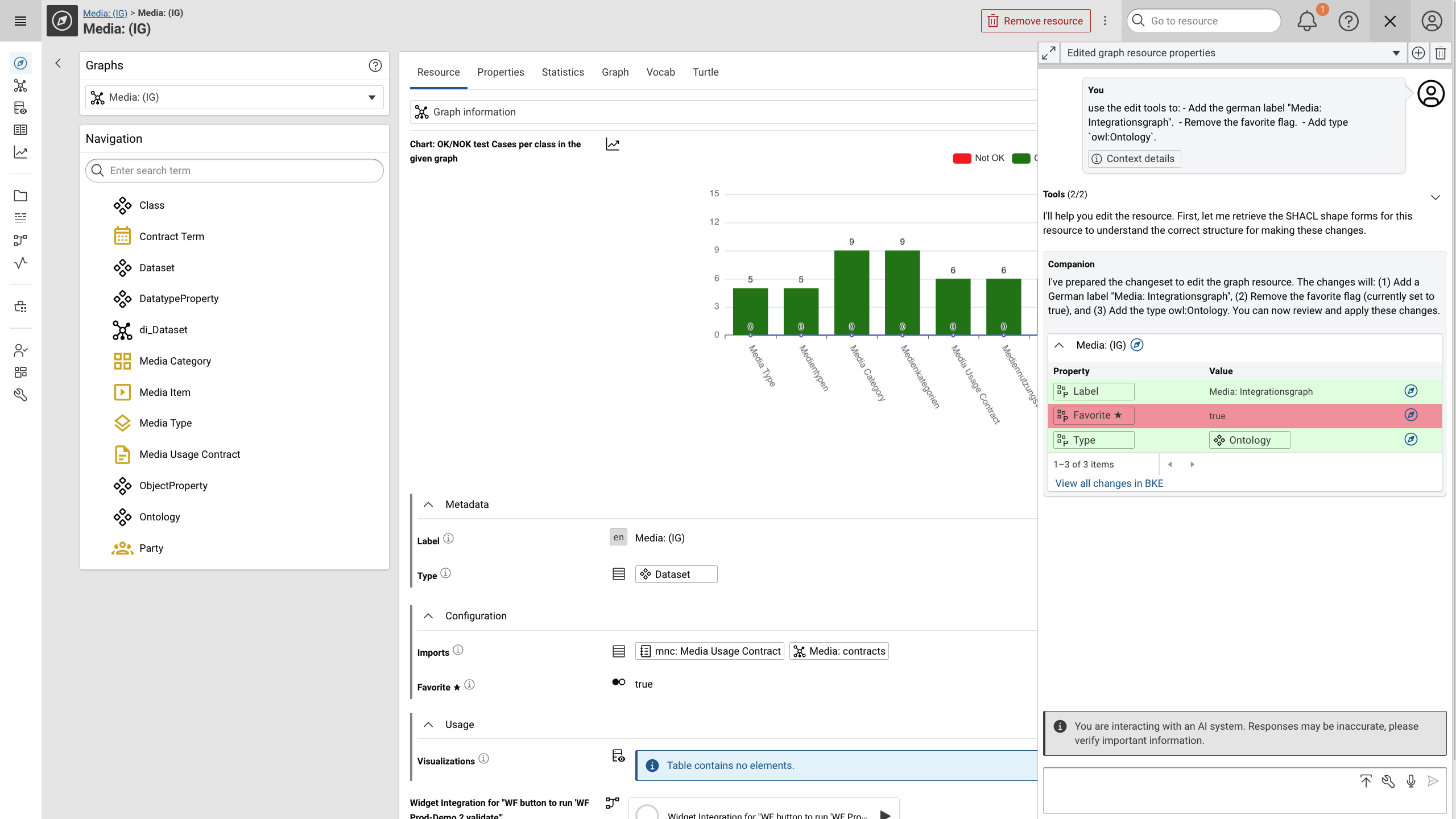Focus the Go to resource search field

click(1203, 21)
